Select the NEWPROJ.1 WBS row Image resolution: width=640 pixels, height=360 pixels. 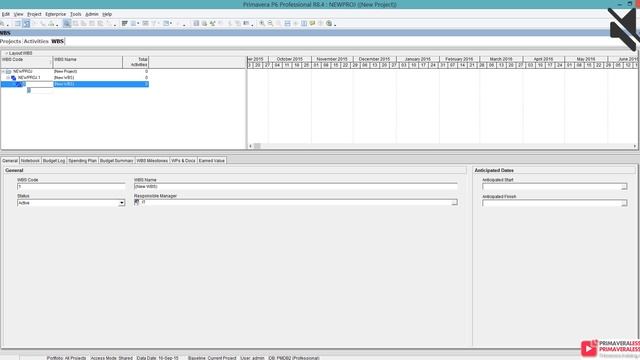(x=75, y=78)
